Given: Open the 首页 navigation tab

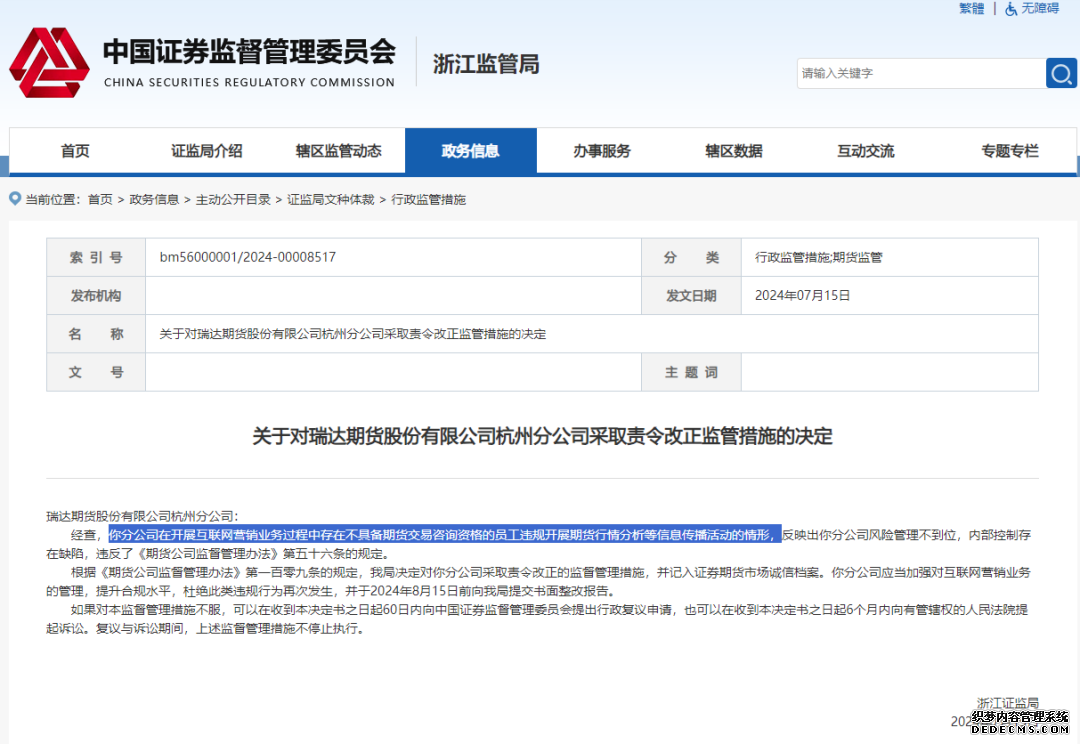Looking at the screenshot, I should [x=75, y=151].
